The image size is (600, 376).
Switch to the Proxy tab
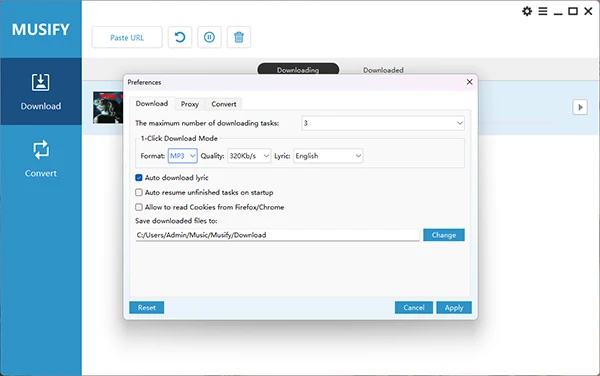(190, 104)
